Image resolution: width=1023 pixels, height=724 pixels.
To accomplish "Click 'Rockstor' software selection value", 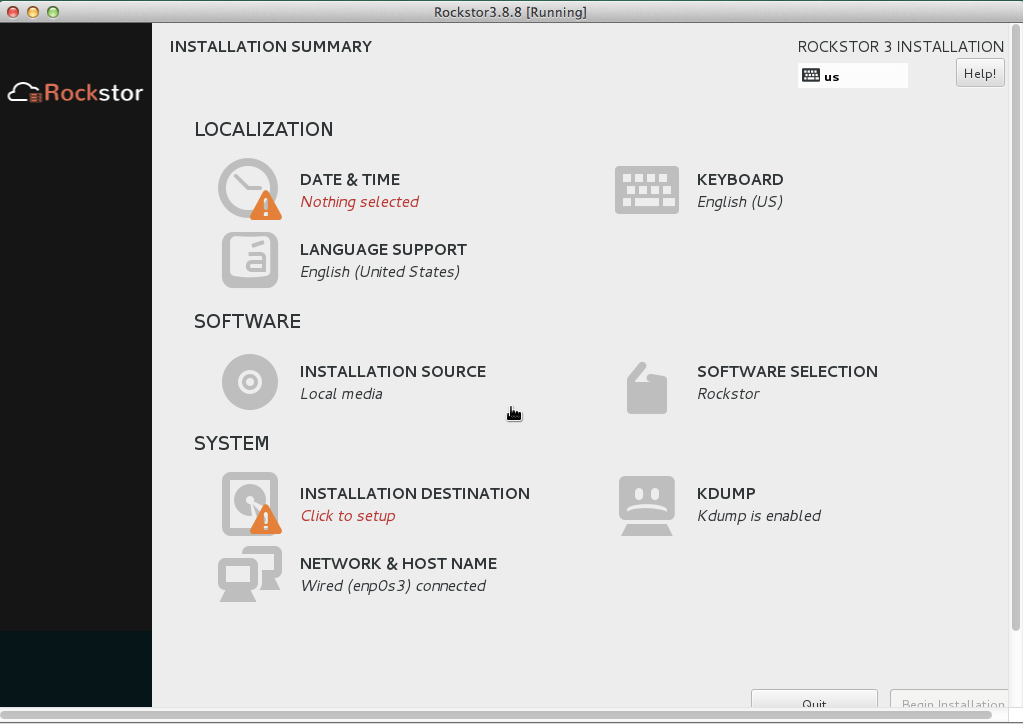I will pyautogui.click(x=728, y=393).
